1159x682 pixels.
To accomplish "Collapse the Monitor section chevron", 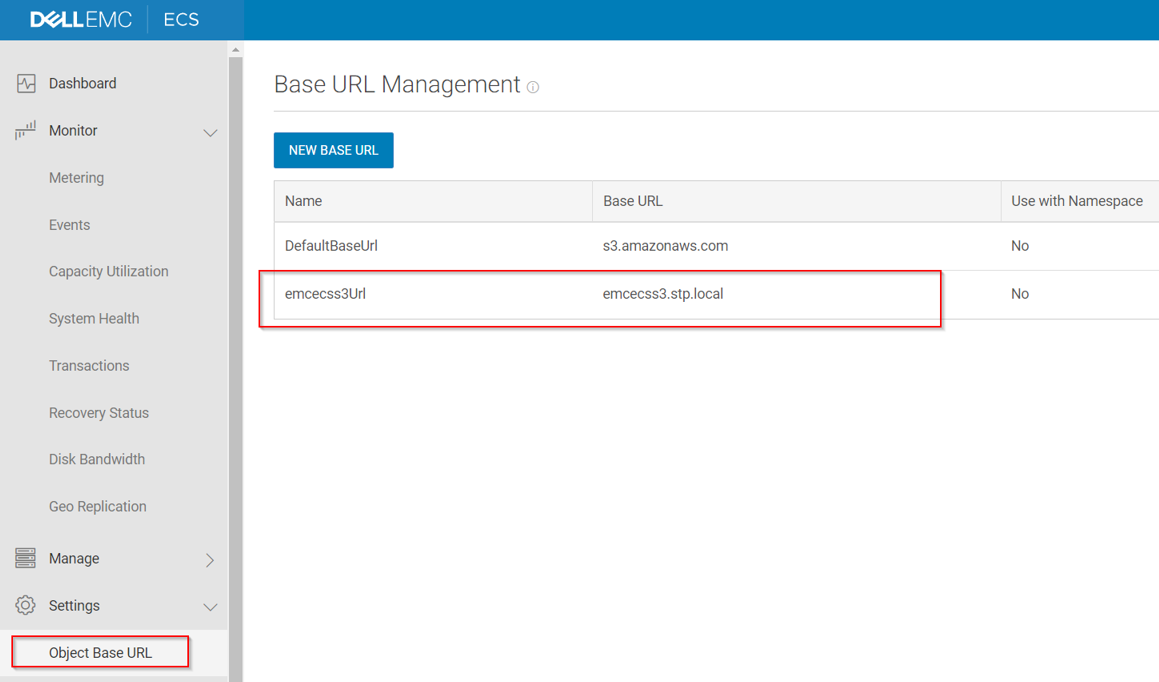I will tap(210, 132).
